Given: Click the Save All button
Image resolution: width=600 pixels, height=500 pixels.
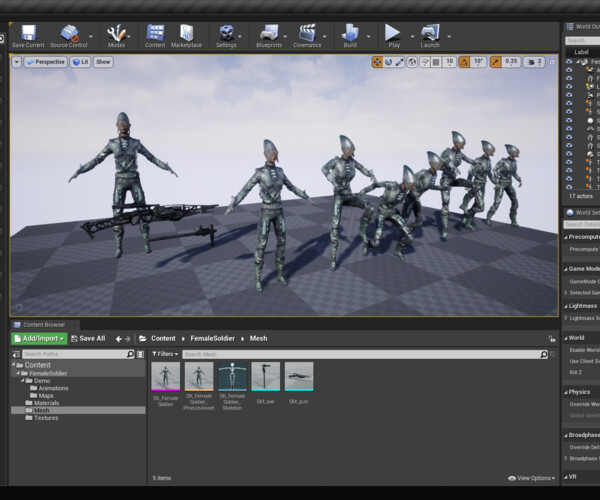Looking at the screenshot, I should [88, 339].
